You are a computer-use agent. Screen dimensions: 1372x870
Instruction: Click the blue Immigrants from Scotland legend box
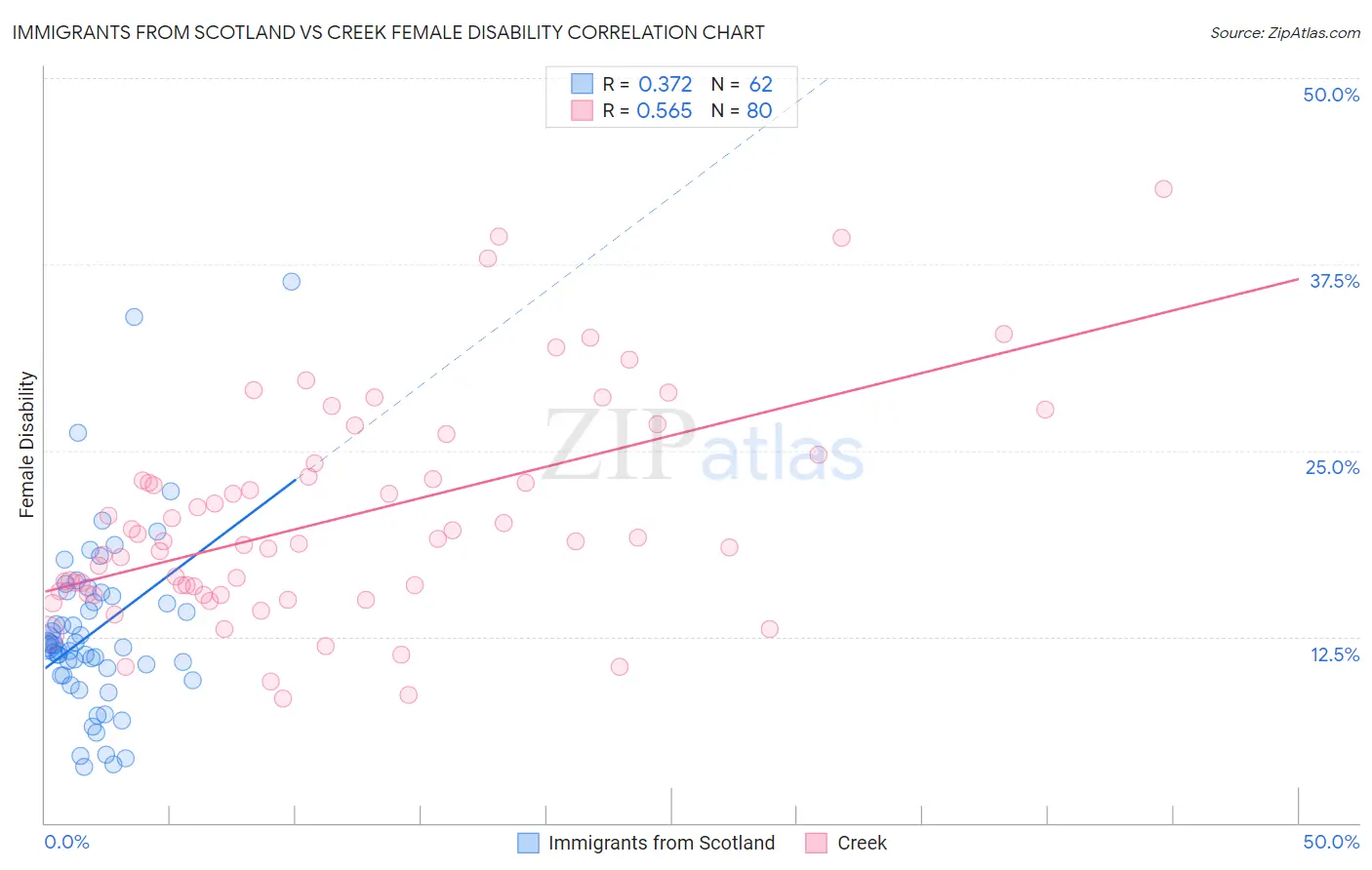(528, 843)
